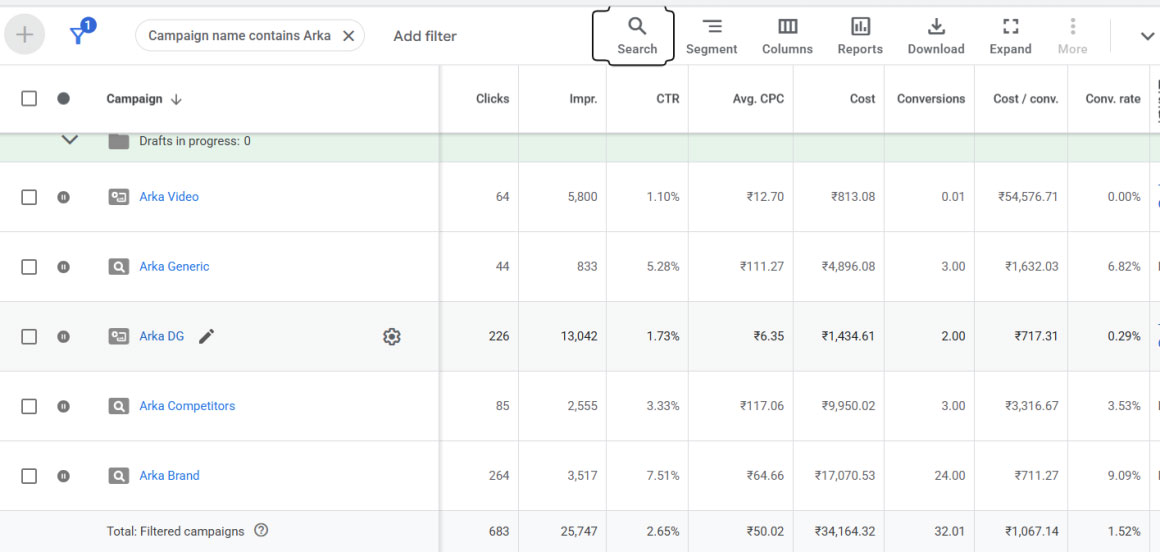Open the Segment icon menu
The width and height of the screenshot is (1160, 552).
coord(711,27)
